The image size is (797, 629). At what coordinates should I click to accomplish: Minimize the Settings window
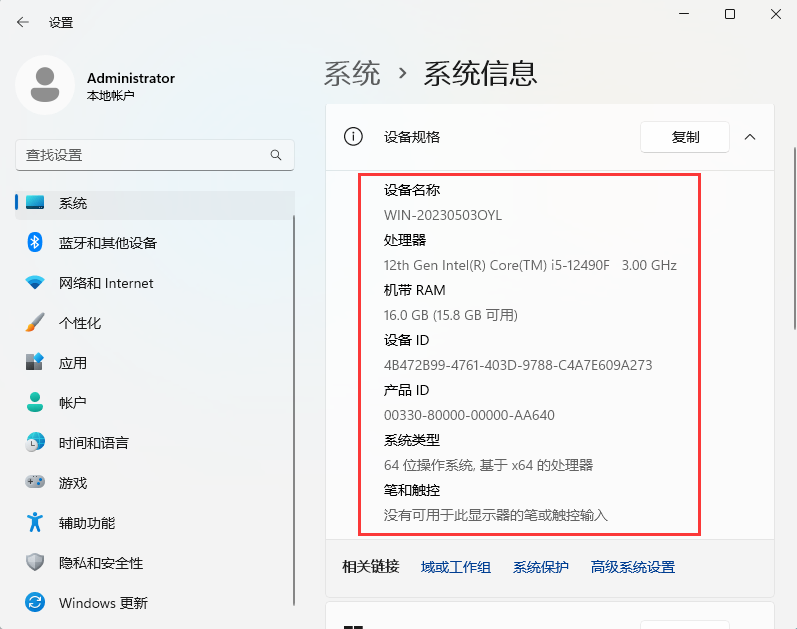684,14
